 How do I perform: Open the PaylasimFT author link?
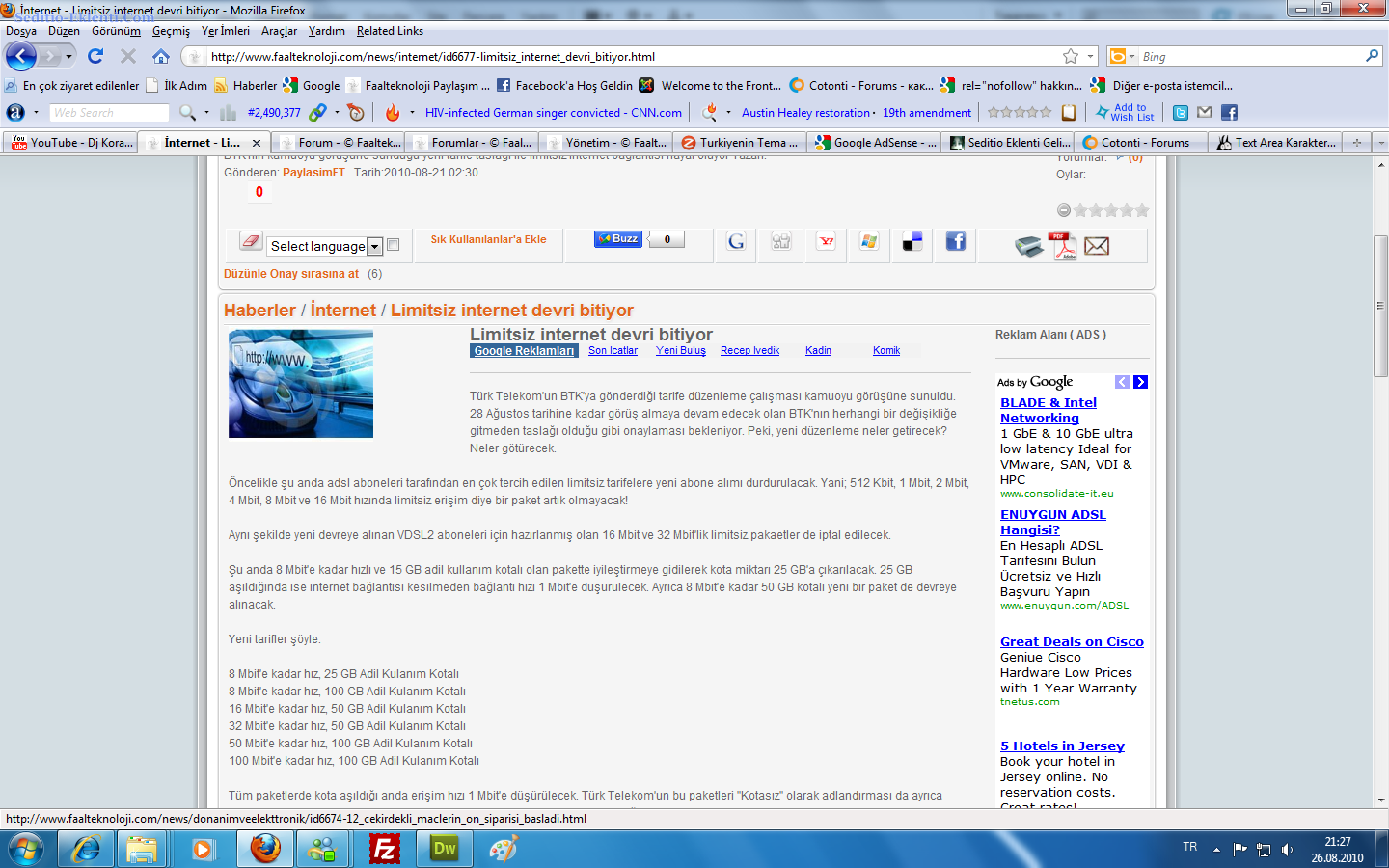(x=313, y=173)
